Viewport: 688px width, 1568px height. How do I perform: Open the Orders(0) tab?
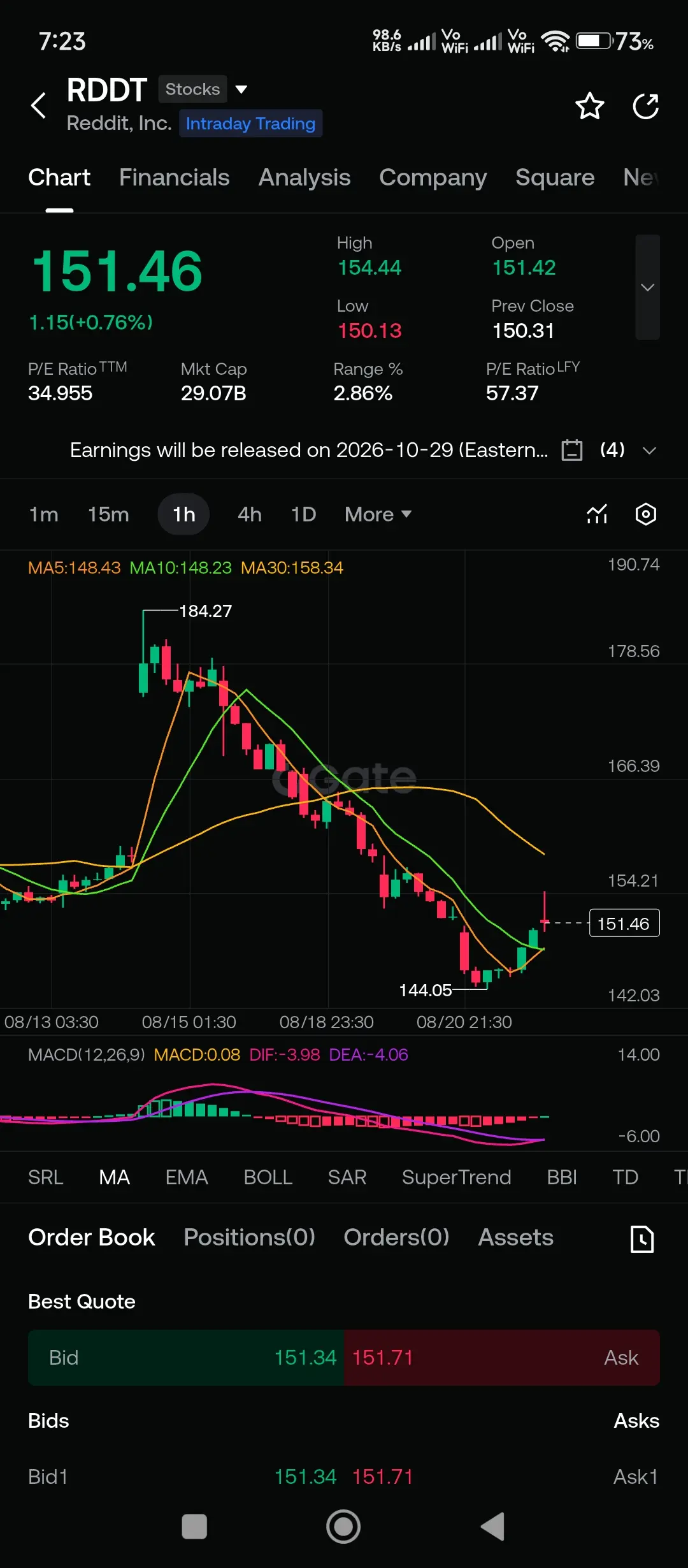(397, 1237)
